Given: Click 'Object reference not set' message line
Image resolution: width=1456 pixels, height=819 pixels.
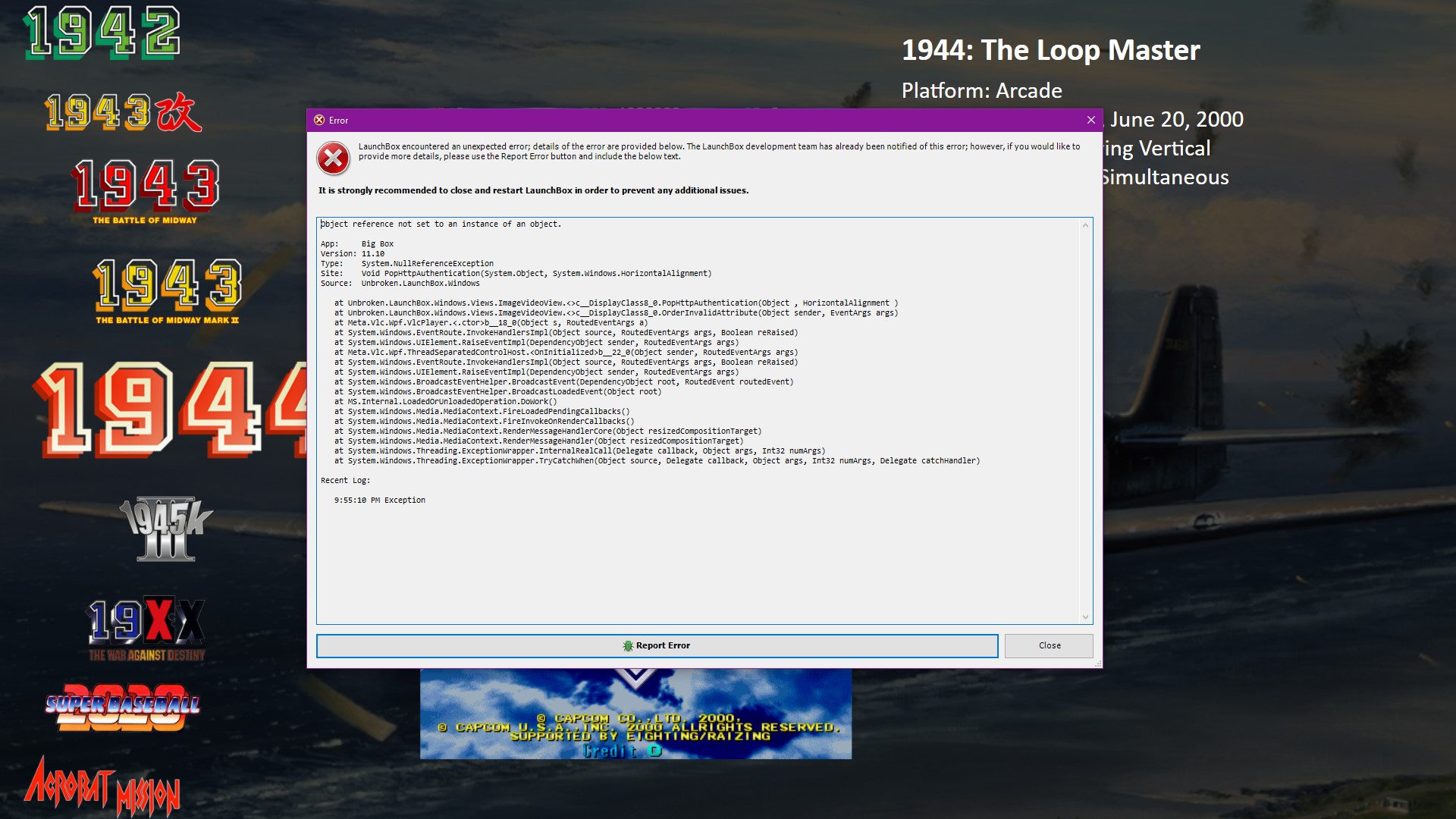Looking at the screenshot, I should [441, 224].
